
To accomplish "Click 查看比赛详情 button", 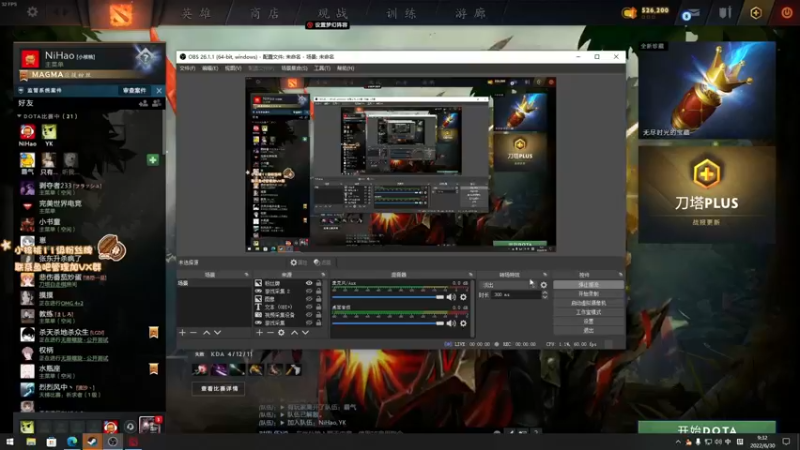I will point(219,389).
